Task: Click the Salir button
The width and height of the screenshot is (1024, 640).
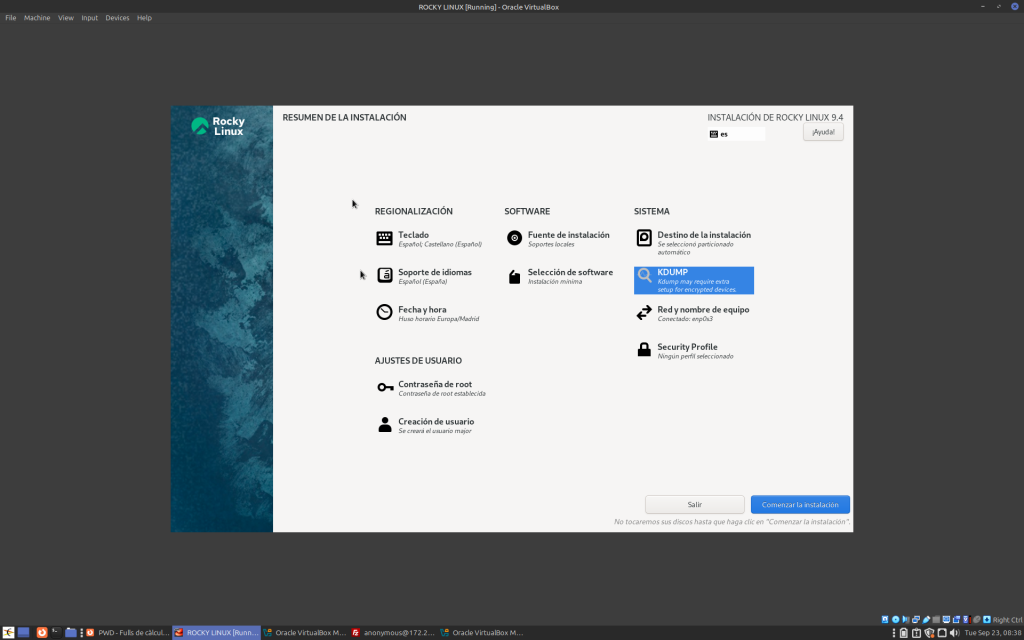Action: point(694,505)
